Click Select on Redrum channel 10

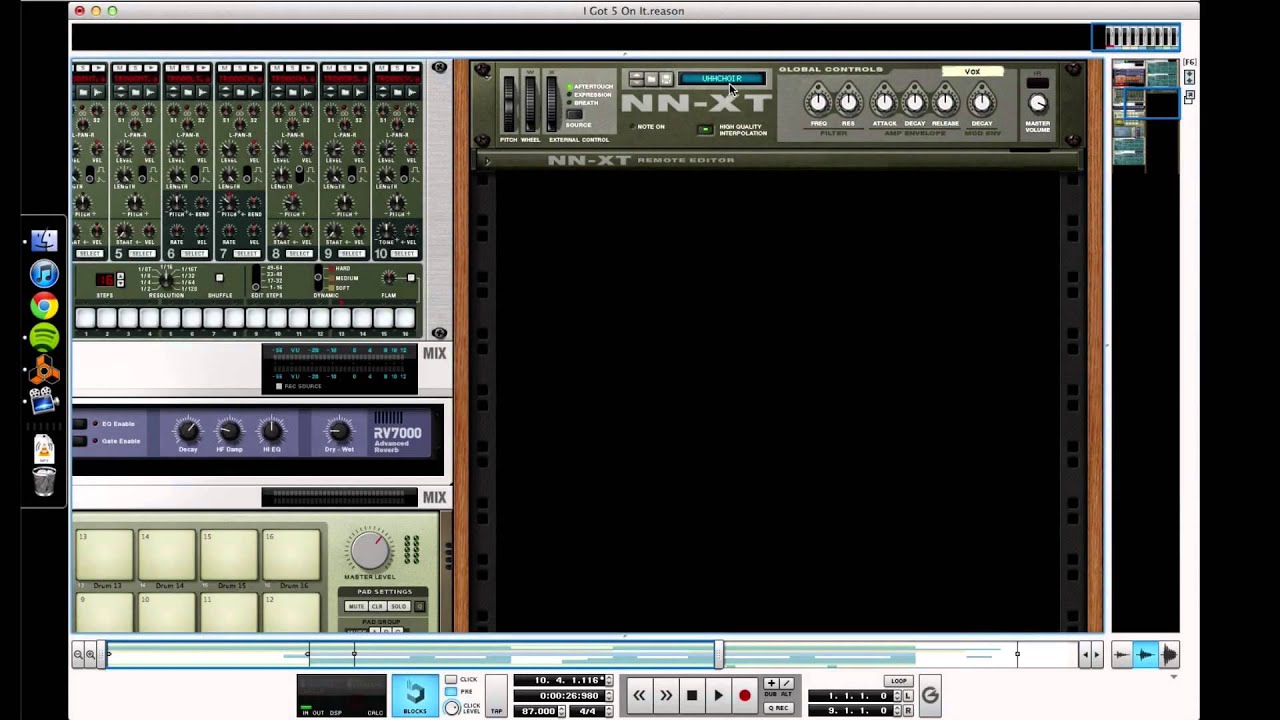point(402,254)
